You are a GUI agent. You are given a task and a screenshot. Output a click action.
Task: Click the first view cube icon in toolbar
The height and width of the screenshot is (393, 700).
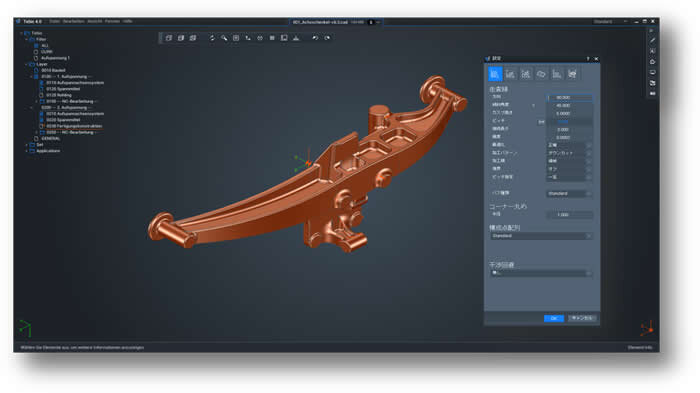tap(169, 38)
